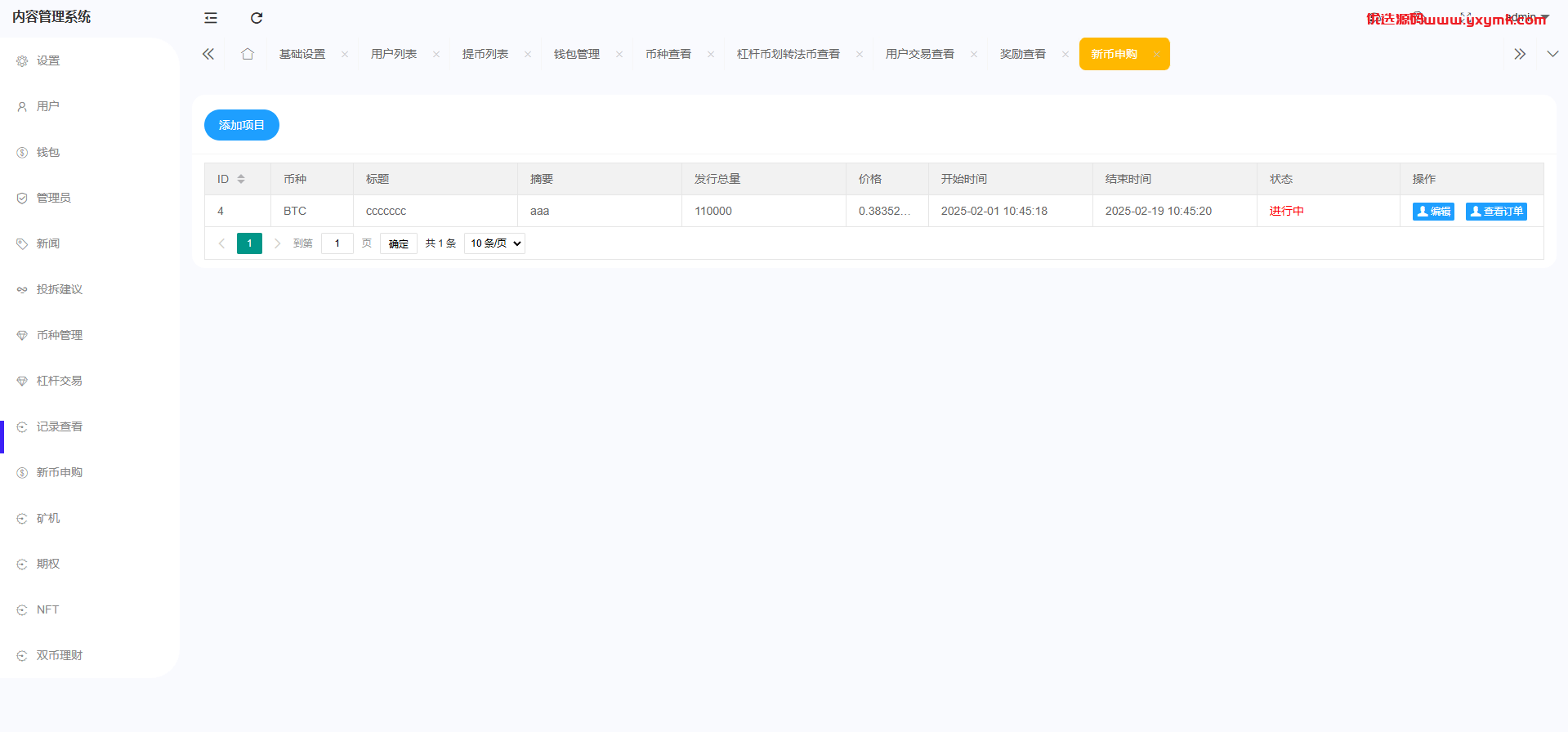Viewport: 1568px width, 732px height.
Task: Click 查看订单 for the BTC row
Action: [x=1496, y=212]
